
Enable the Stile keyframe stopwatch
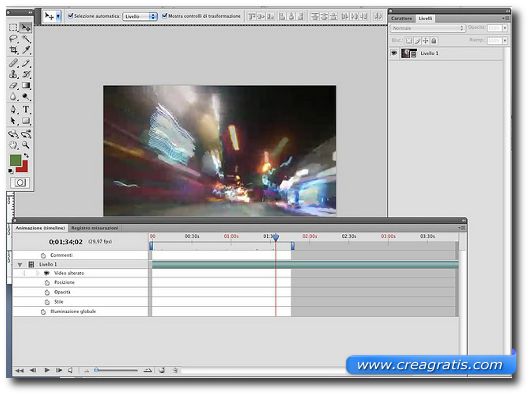pyautogui.click(x=47, y=302)
